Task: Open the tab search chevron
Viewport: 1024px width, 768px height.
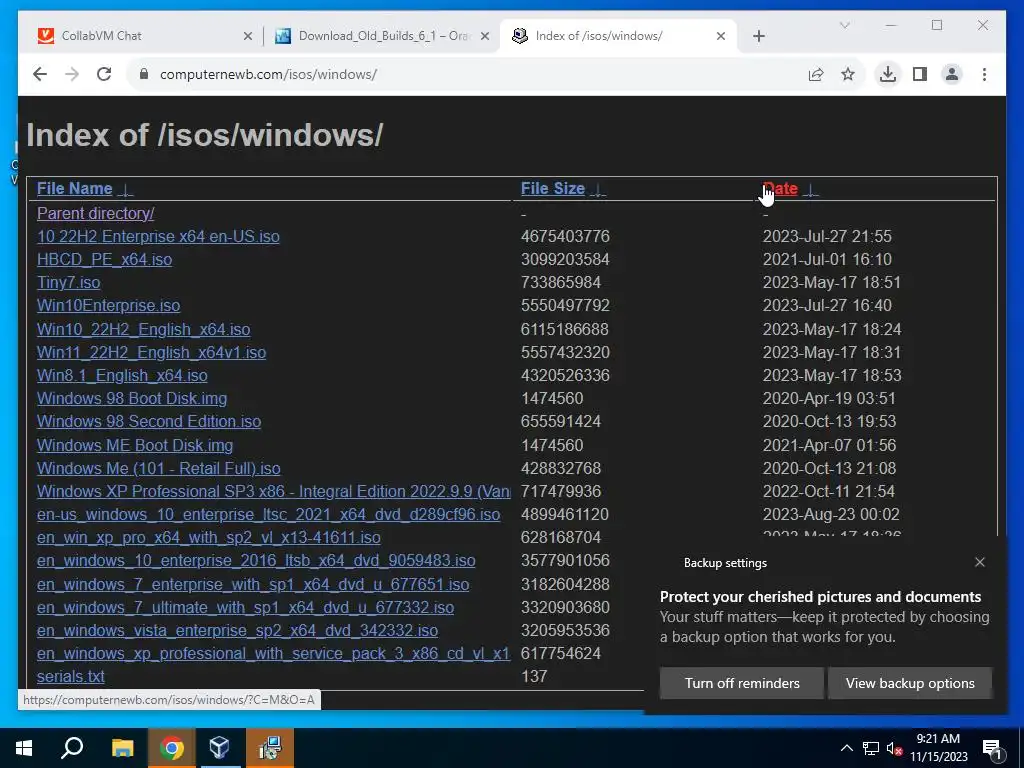Action: pyautogui.click(x=844, y=25)
